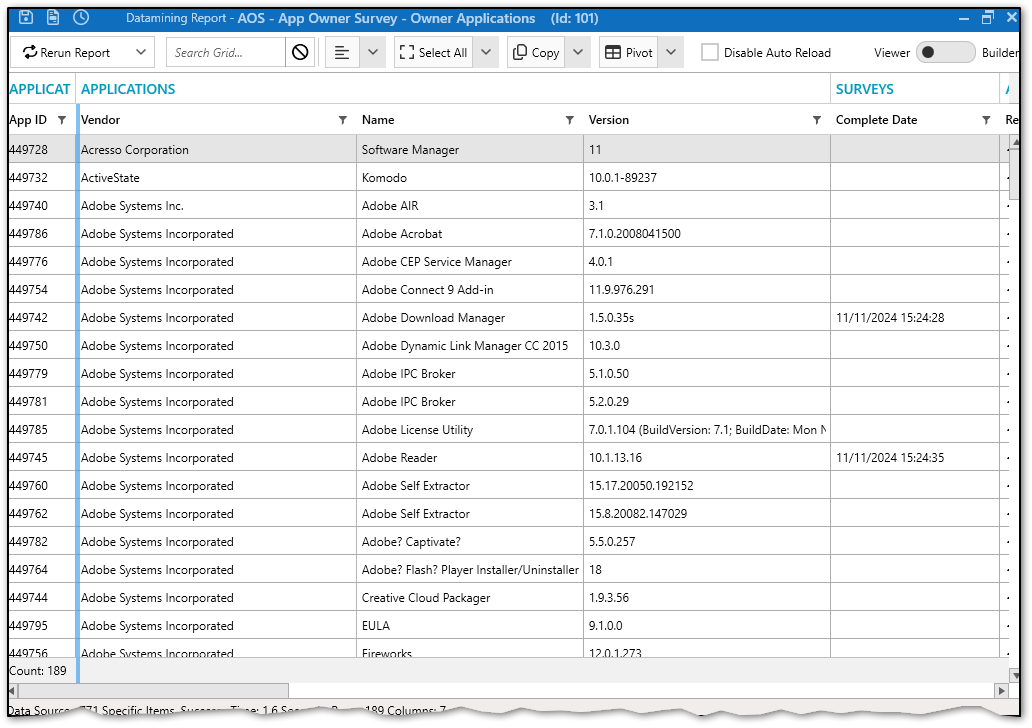The height and width of the screenshot is (728, 1032).
Task: Sort by the Complete Date column header
Action: (x=876, y=120)
